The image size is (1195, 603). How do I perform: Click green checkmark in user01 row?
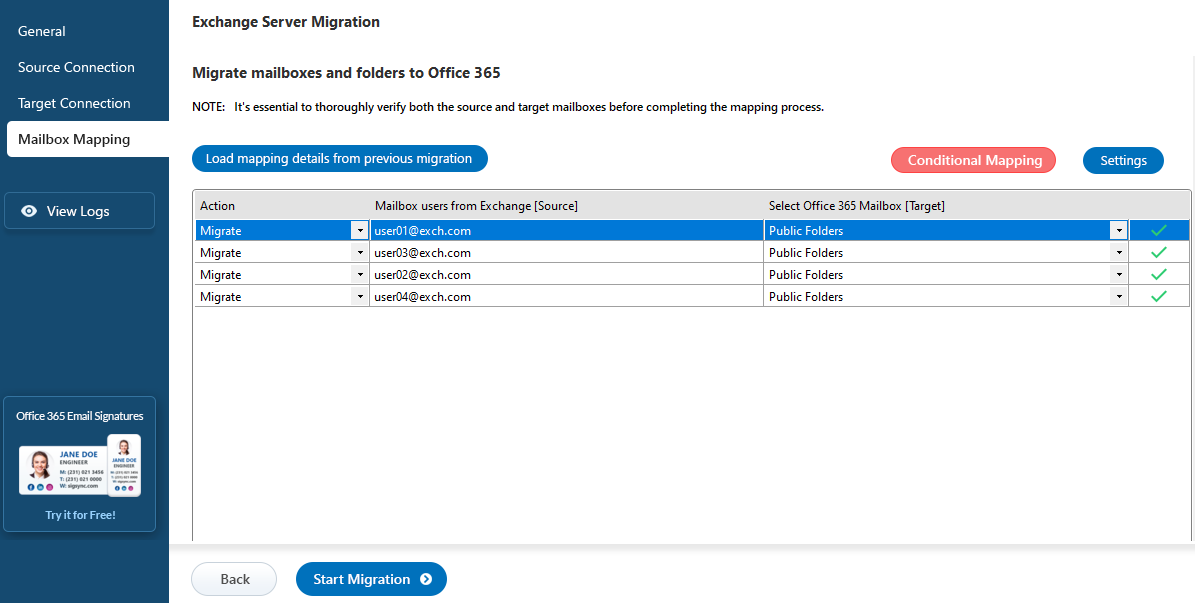coord(1159,231)
